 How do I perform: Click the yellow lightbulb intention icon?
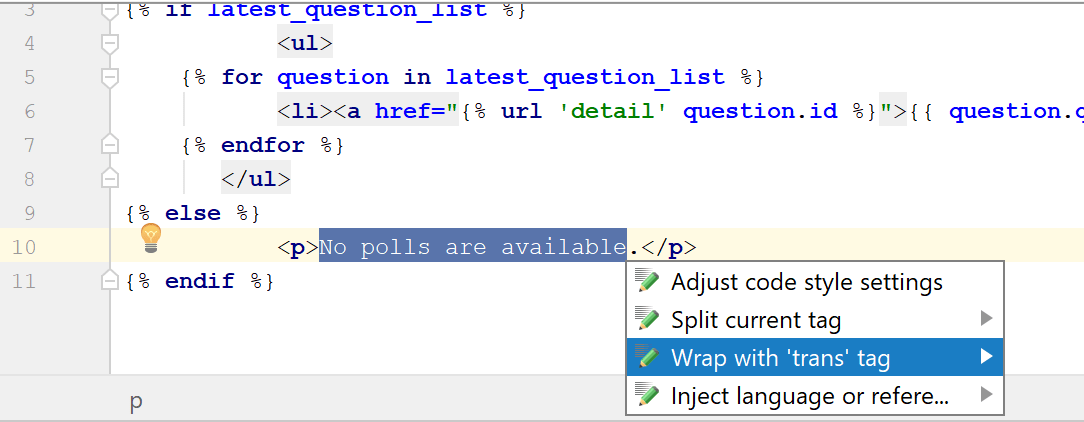click(x=150, y=237)
